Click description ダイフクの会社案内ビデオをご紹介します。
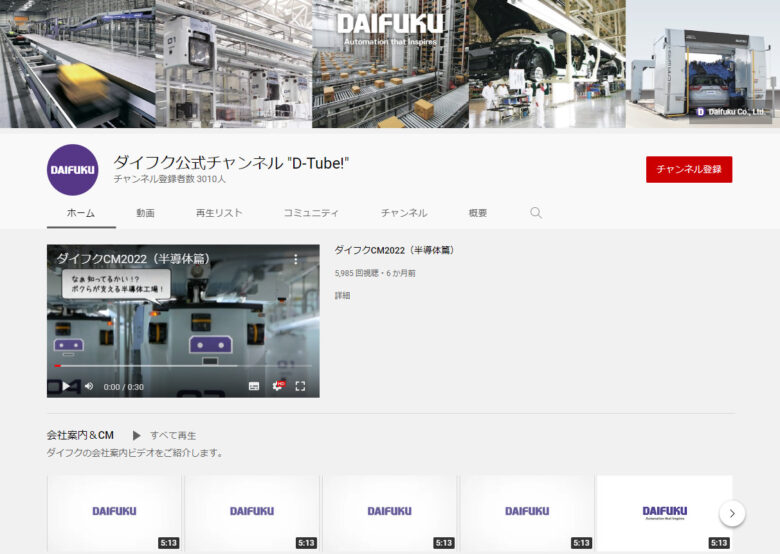The width and height of the screenshot is (780, 554). tap(135, 453)
